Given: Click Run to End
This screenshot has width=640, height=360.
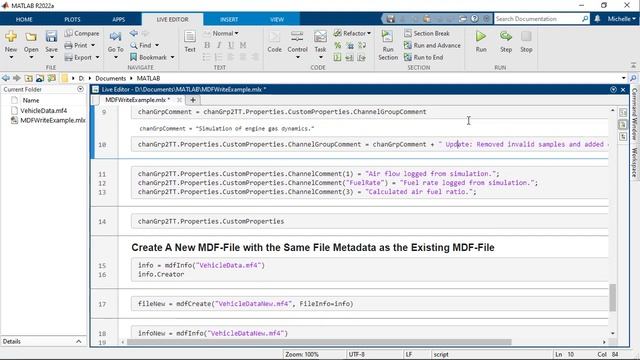Looking at the screenshot, I should coord(423,58).
